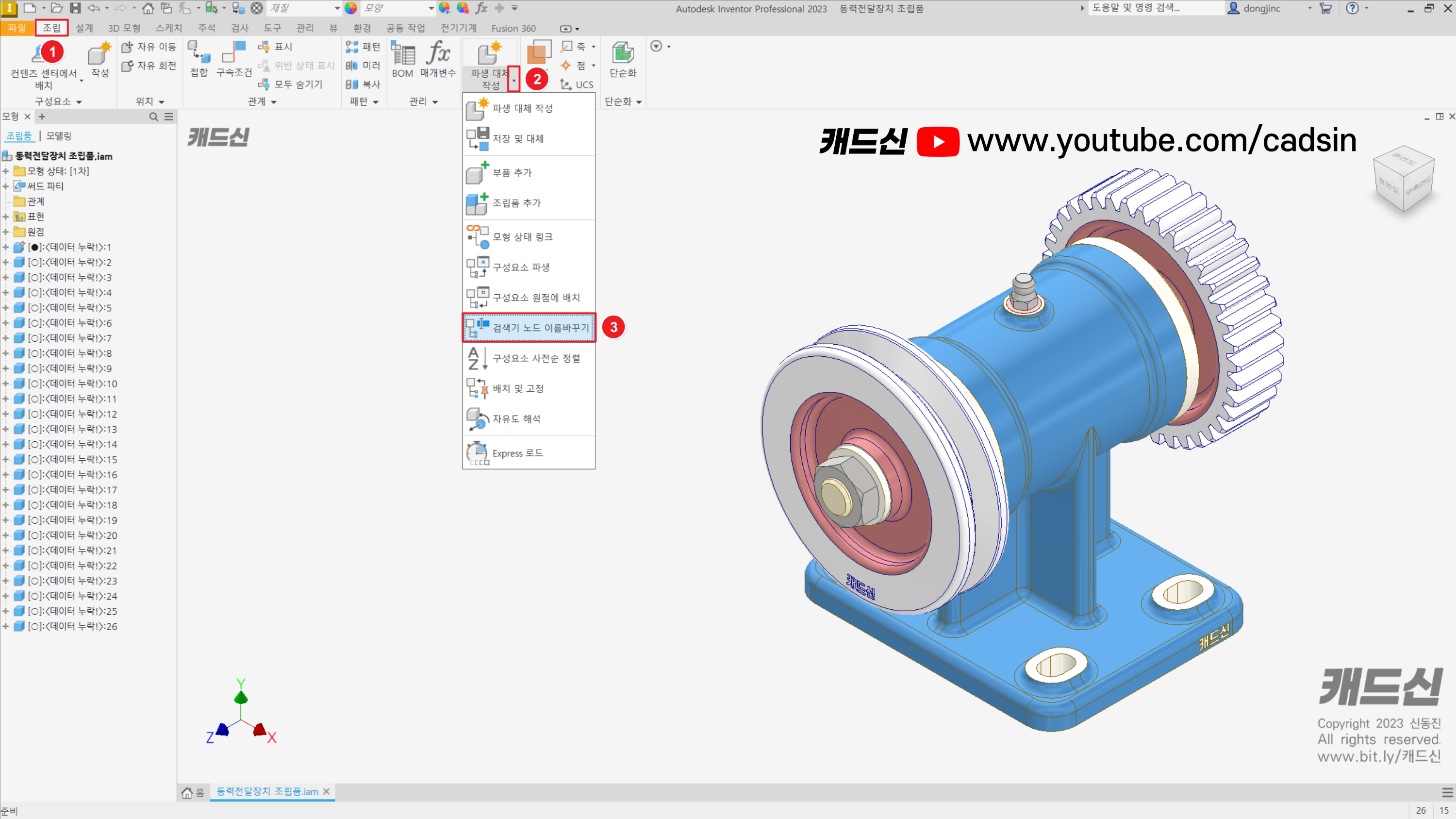Click the Save icon in quick access toolbar
Viewport: 1456px width, 819px height.
[75, 8]
